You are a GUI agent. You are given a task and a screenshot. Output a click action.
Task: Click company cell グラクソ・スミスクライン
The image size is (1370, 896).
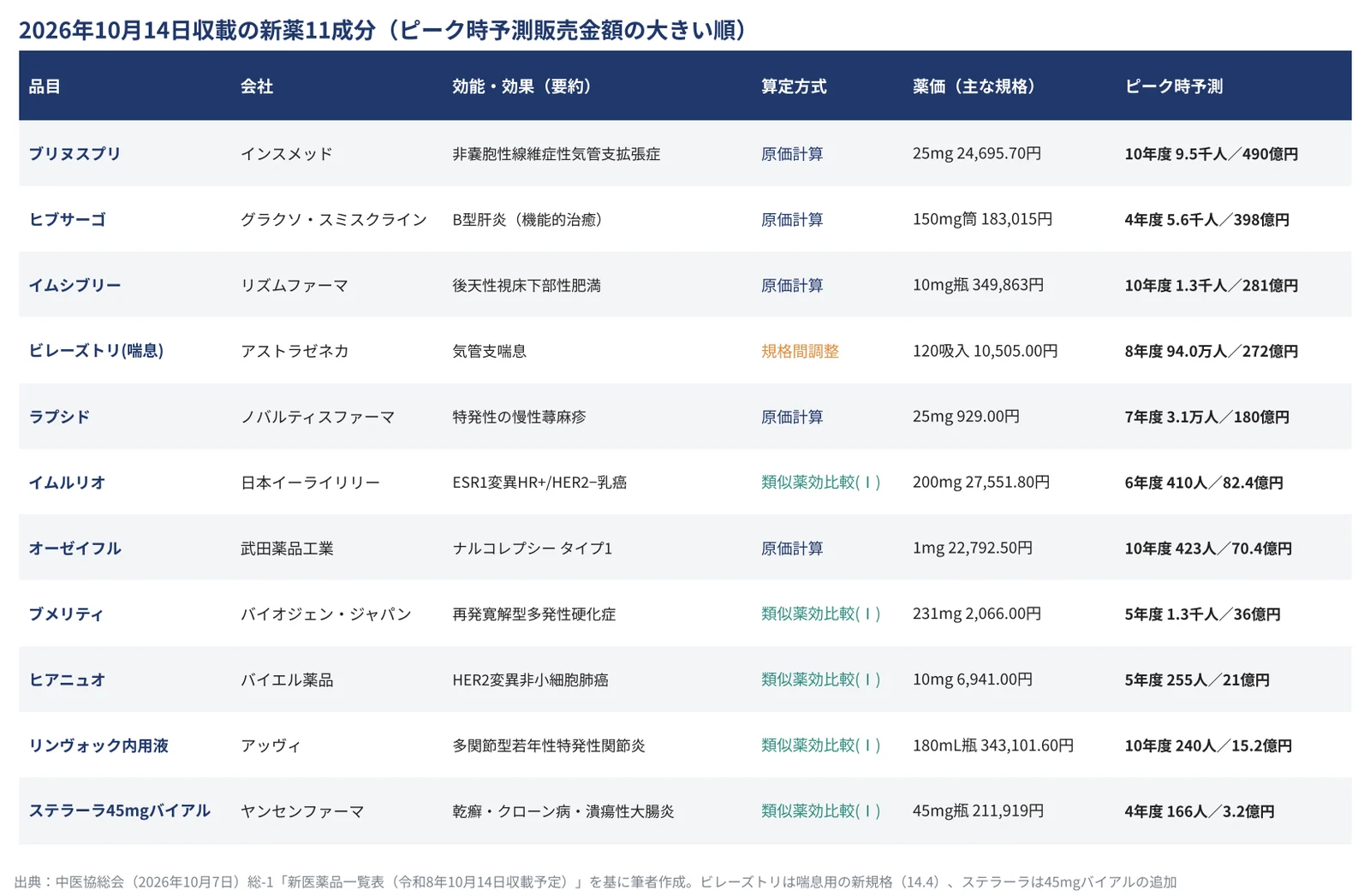[333, 220]
